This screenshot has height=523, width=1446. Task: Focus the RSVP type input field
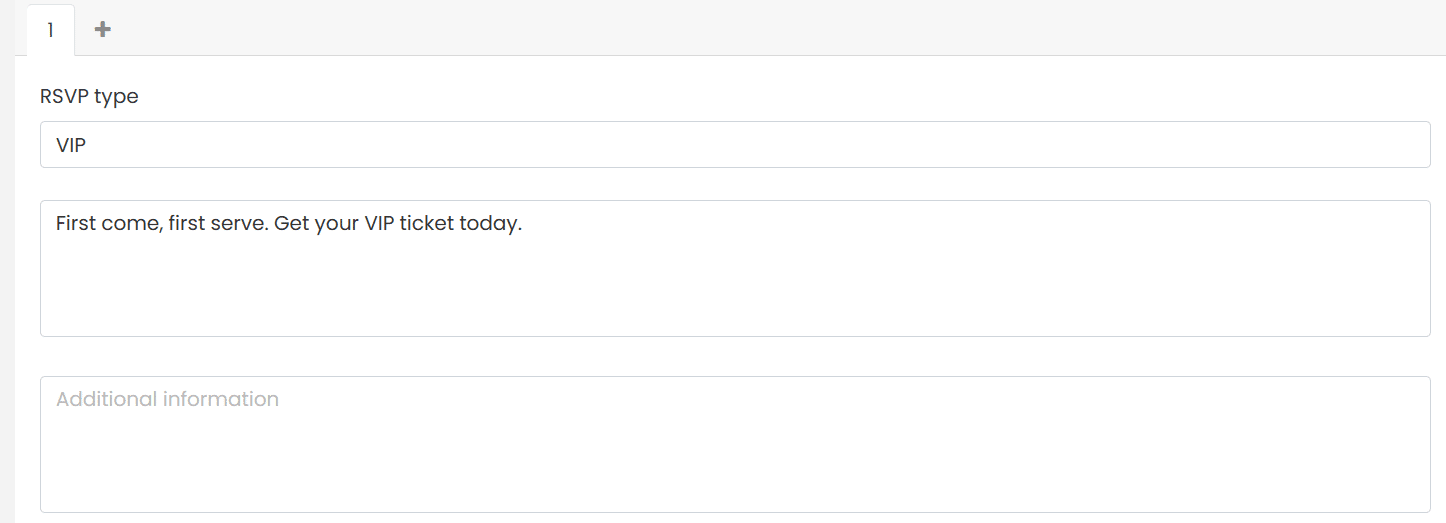point(735,145)
